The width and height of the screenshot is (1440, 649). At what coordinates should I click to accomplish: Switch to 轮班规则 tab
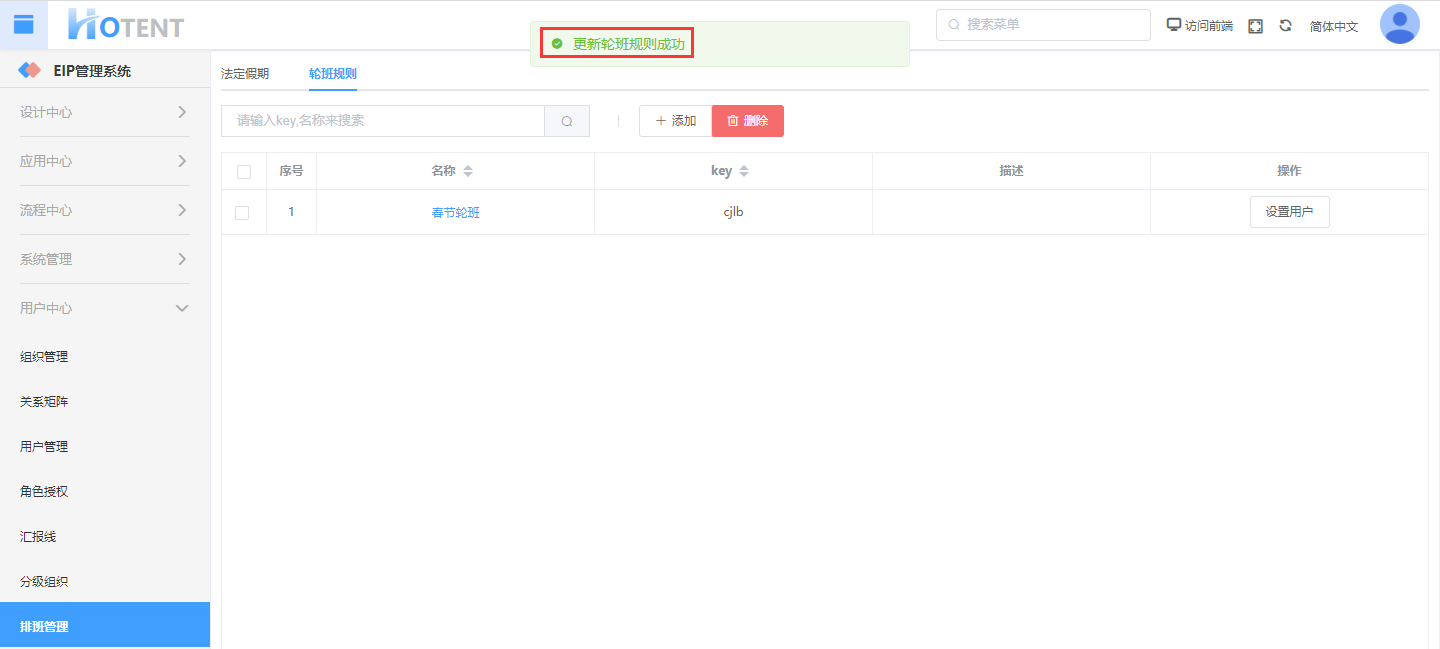click(x=333, y=73)
